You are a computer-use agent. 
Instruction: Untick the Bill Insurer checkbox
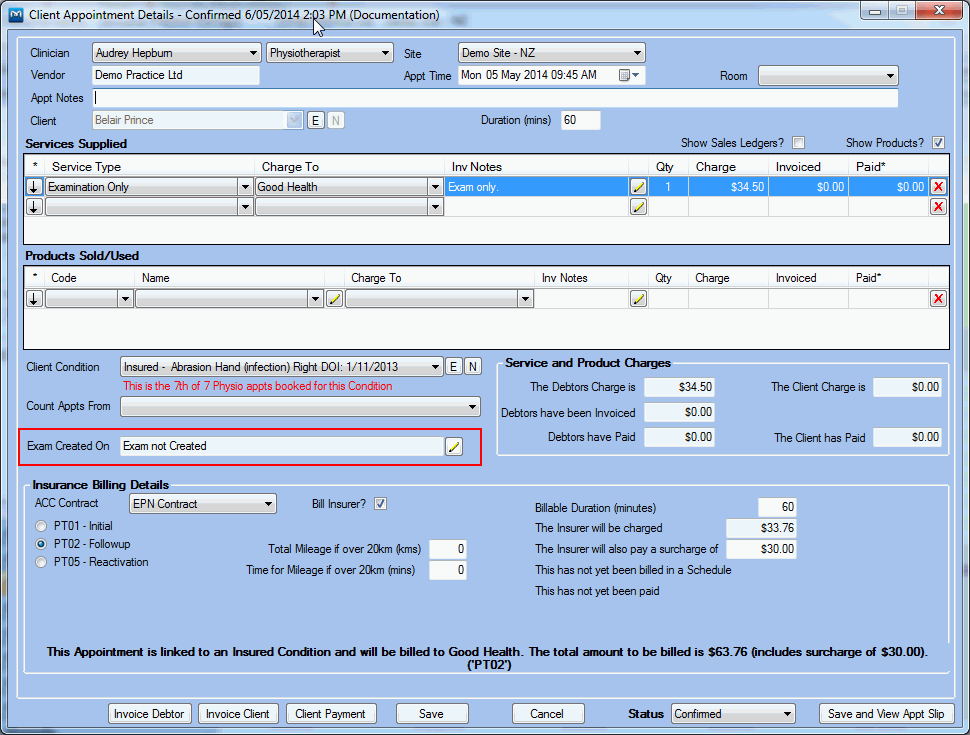pyautogui.click(x=380, y=504)
